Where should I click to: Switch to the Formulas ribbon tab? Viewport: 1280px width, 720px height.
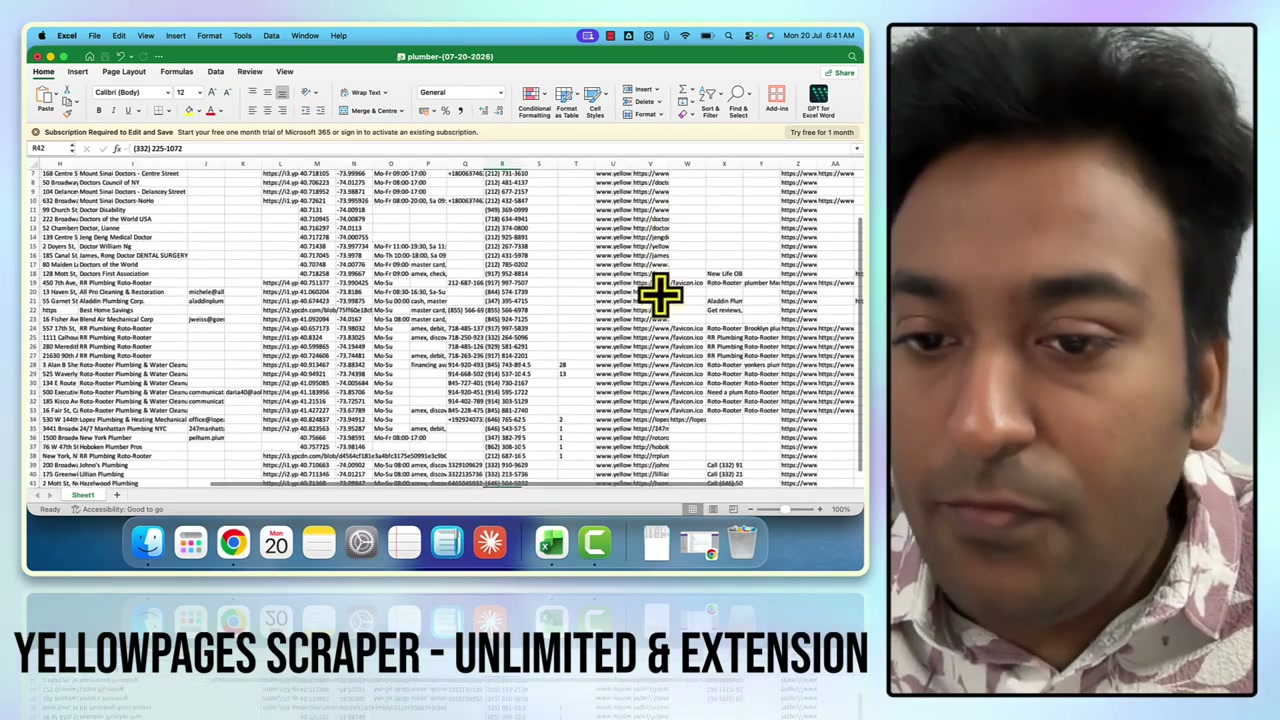point(176,72)
